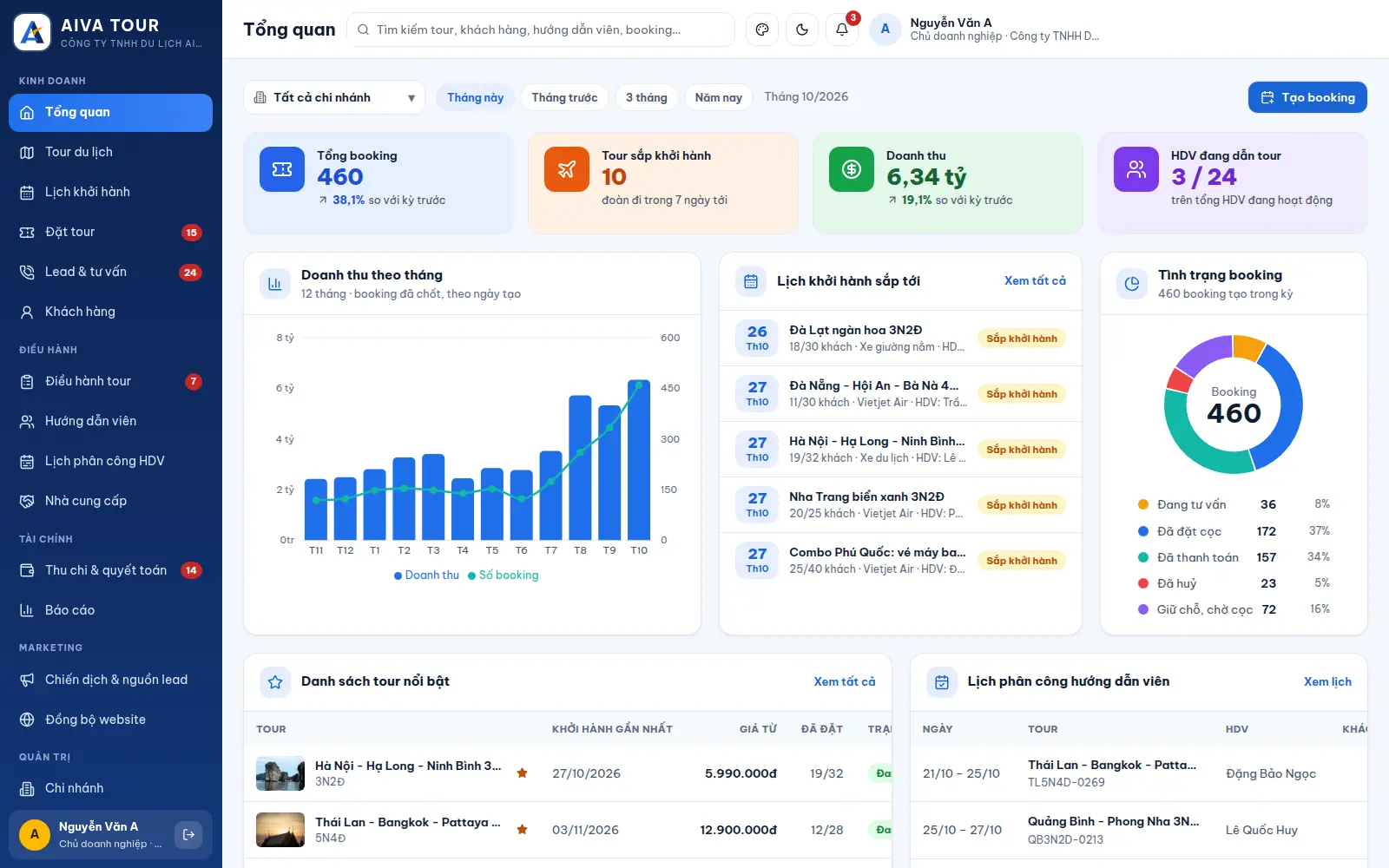Open the Tất cả chi nhánh dropdown
Image resolution: width=1389 pixels, height=868 pixels.
(x=334, y=97)
